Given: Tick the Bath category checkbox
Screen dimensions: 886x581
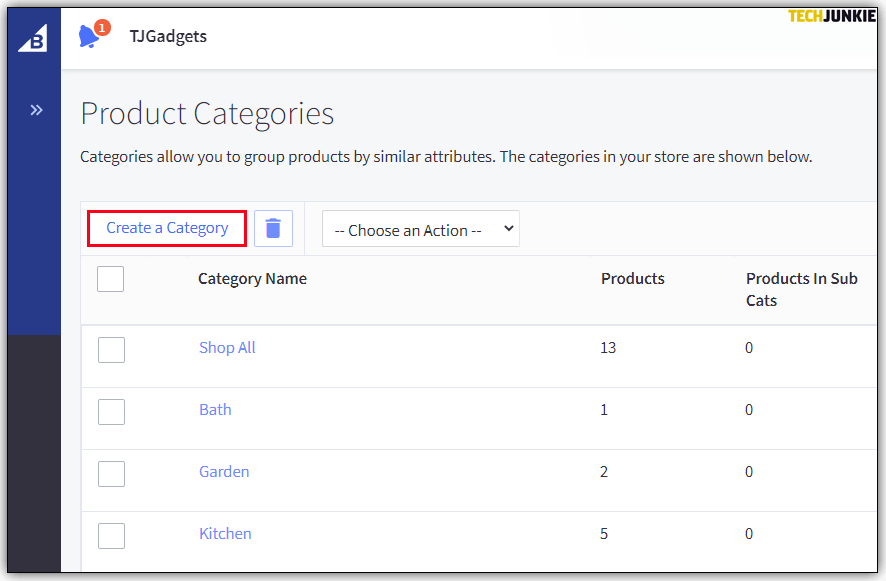Looking at the screenshot, I should tap(111, 411).
